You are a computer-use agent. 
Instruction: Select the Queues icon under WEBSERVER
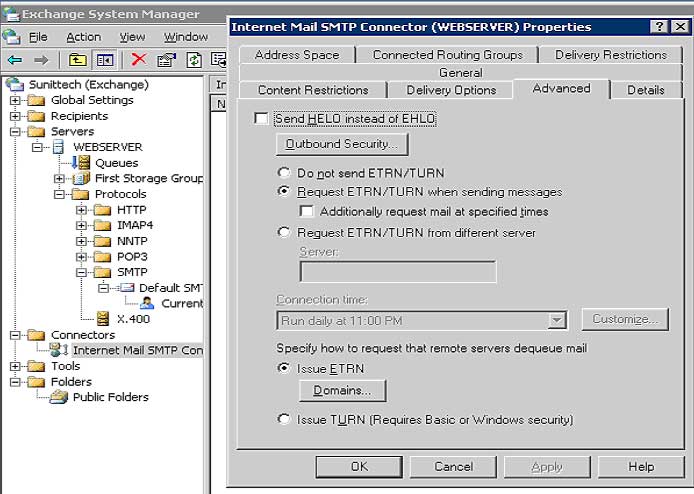tap(80, 163)
